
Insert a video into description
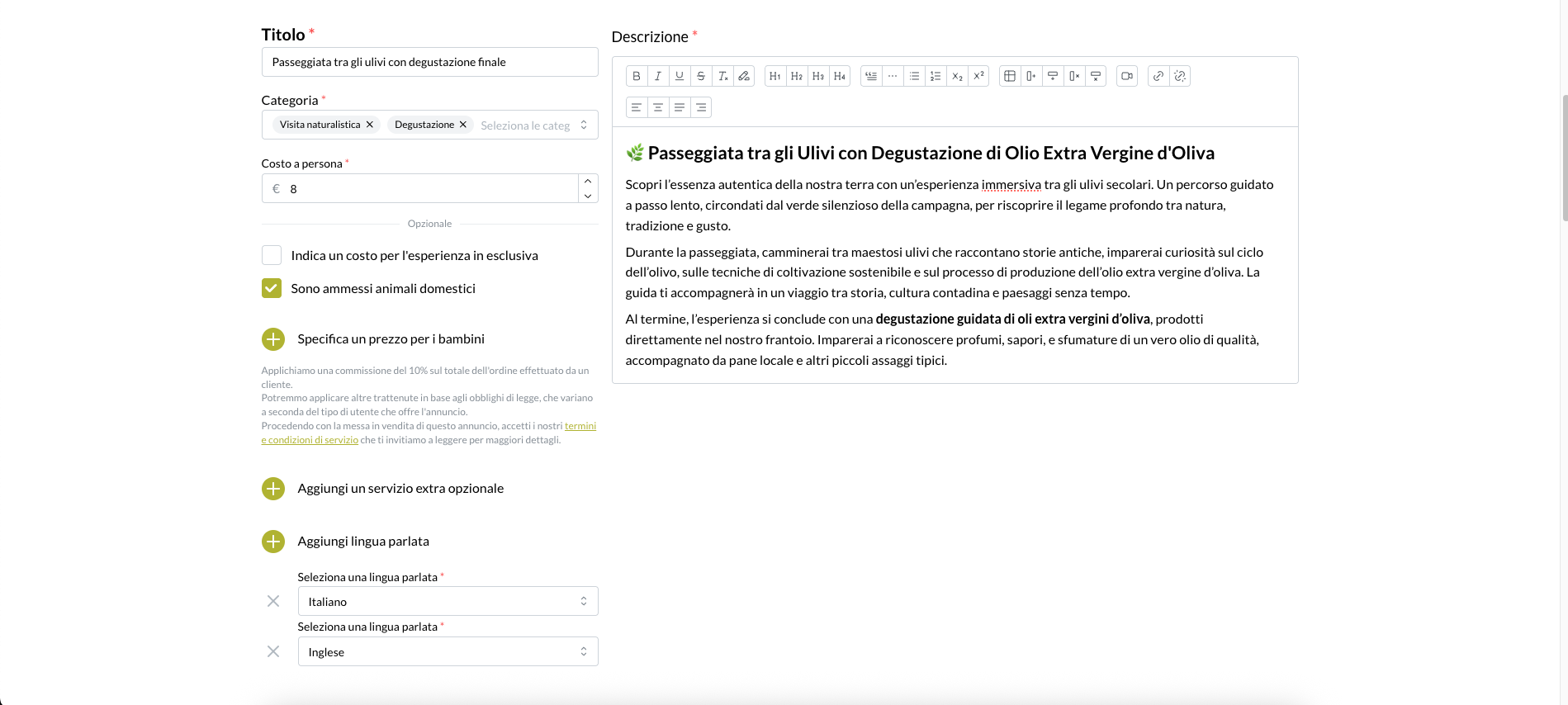point(1127,76)
